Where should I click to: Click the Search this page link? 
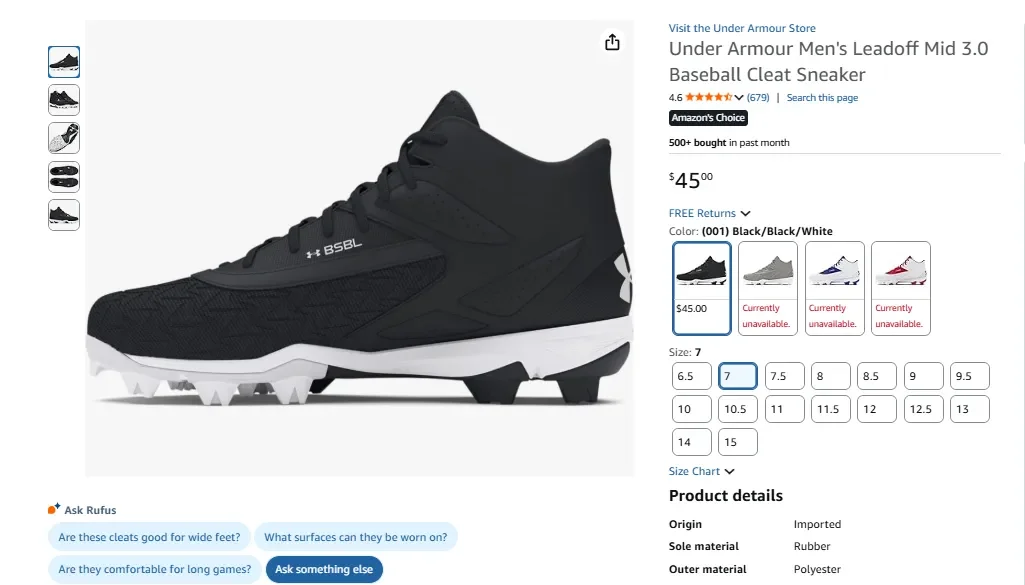tap(822, 97)
